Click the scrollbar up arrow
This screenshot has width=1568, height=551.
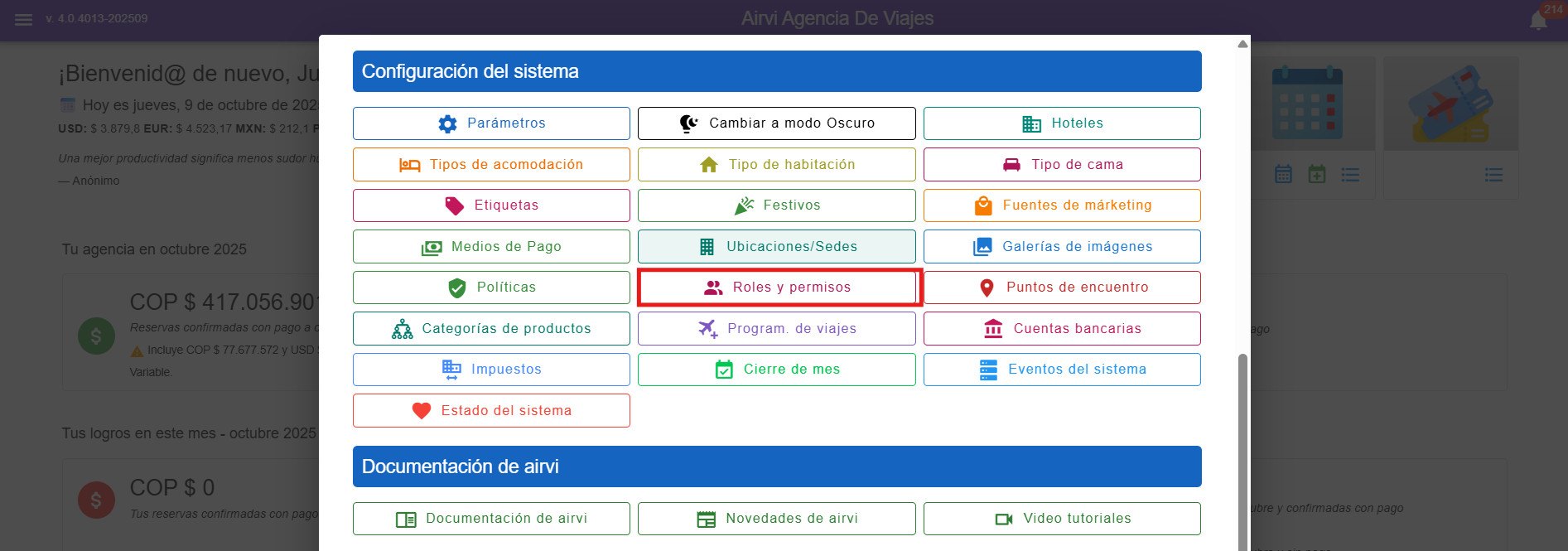point(1242,44)
